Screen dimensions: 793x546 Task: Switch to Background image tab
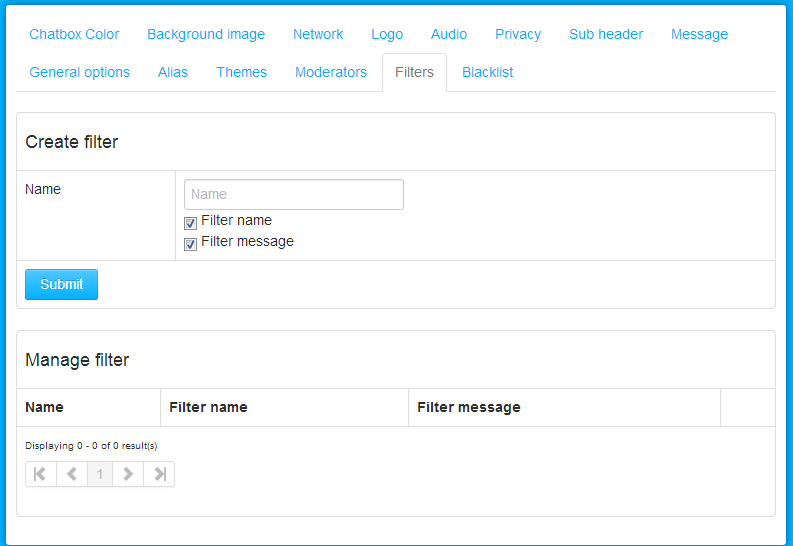206,34
